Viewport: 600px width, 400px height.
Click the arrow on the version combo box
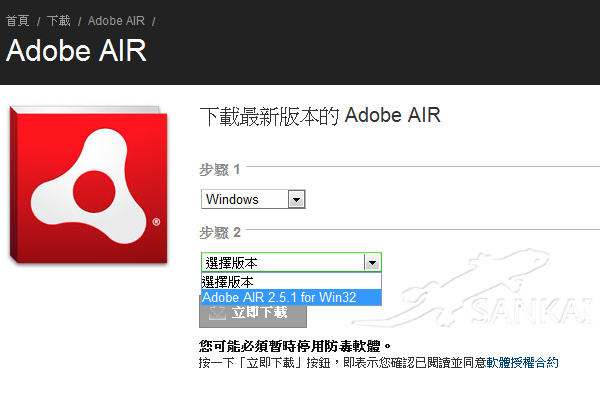pos(372,263)
